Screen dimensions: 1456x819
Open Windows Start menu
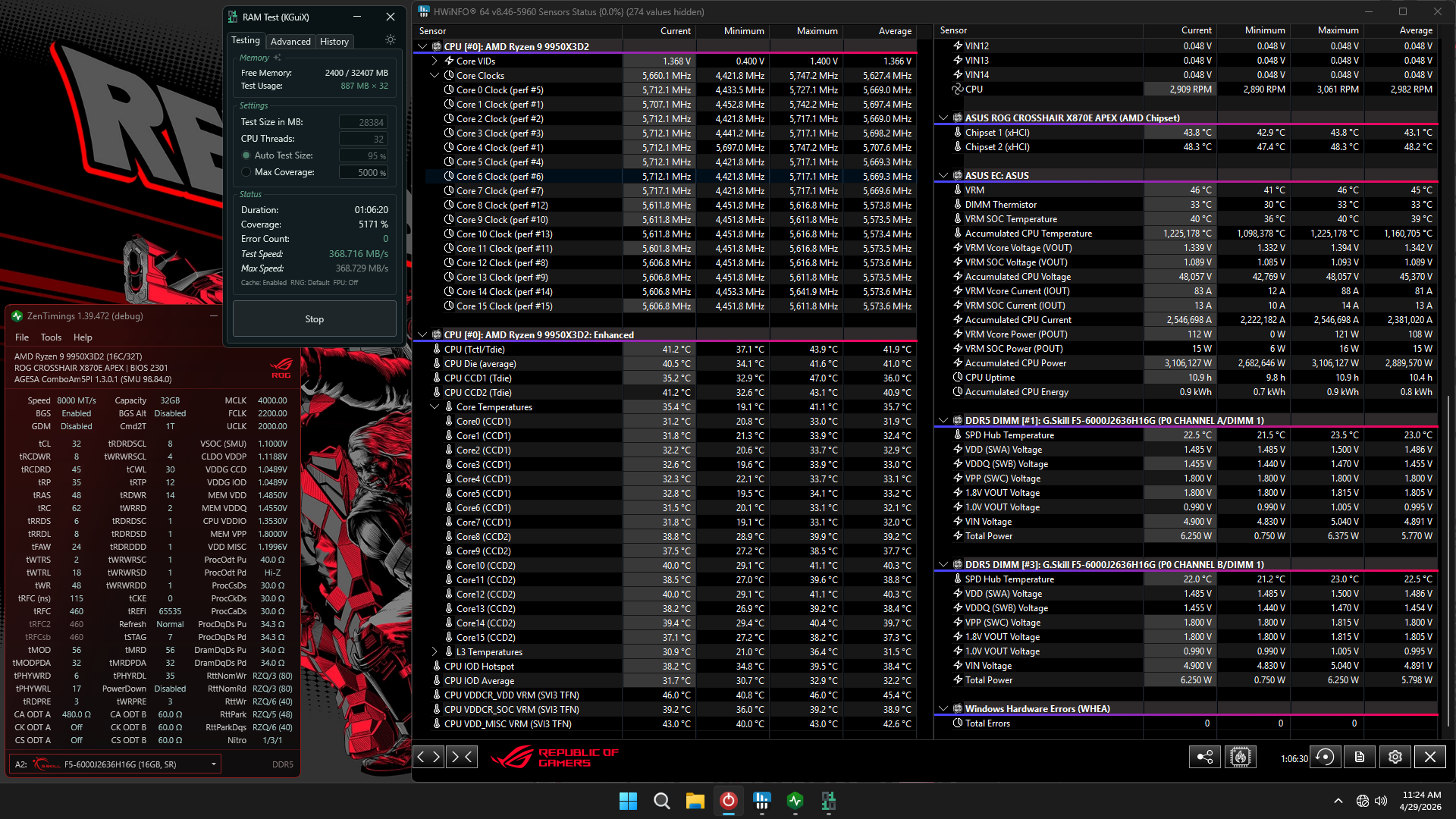coord(628,801)
